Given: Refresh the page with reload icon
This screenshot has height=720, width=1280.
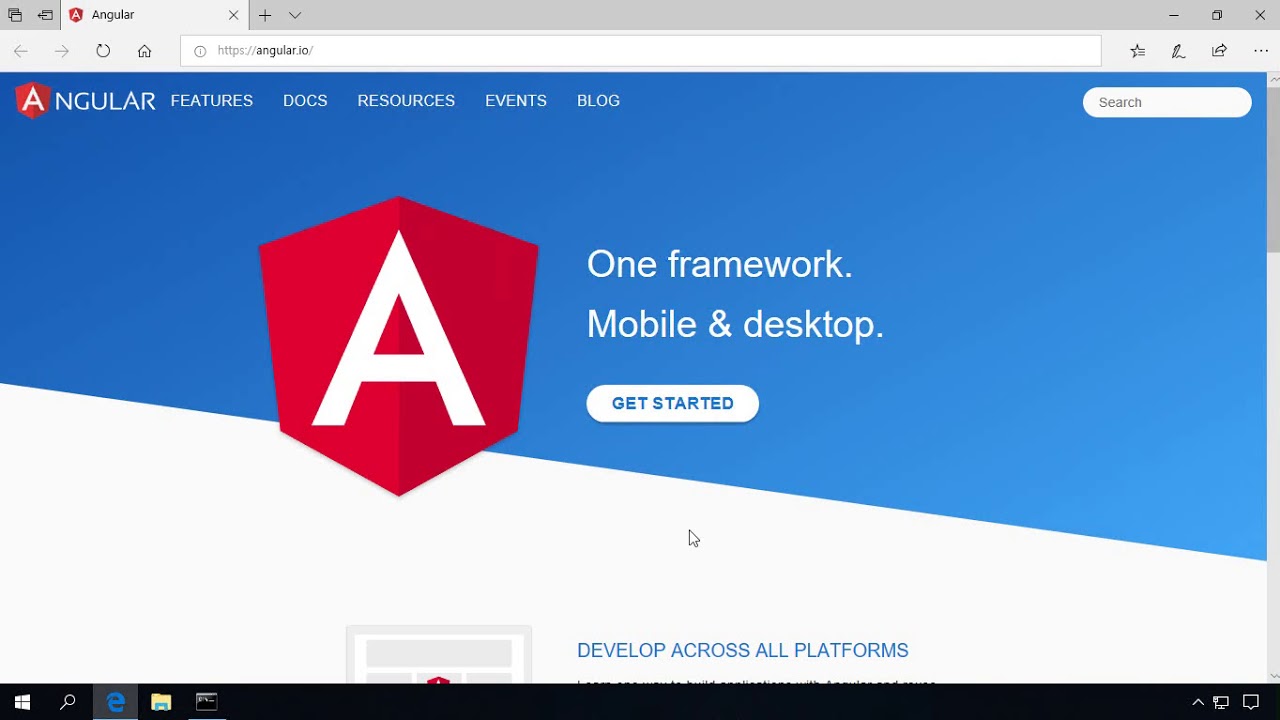Looking at the screenshot, I should pos(103,51).
